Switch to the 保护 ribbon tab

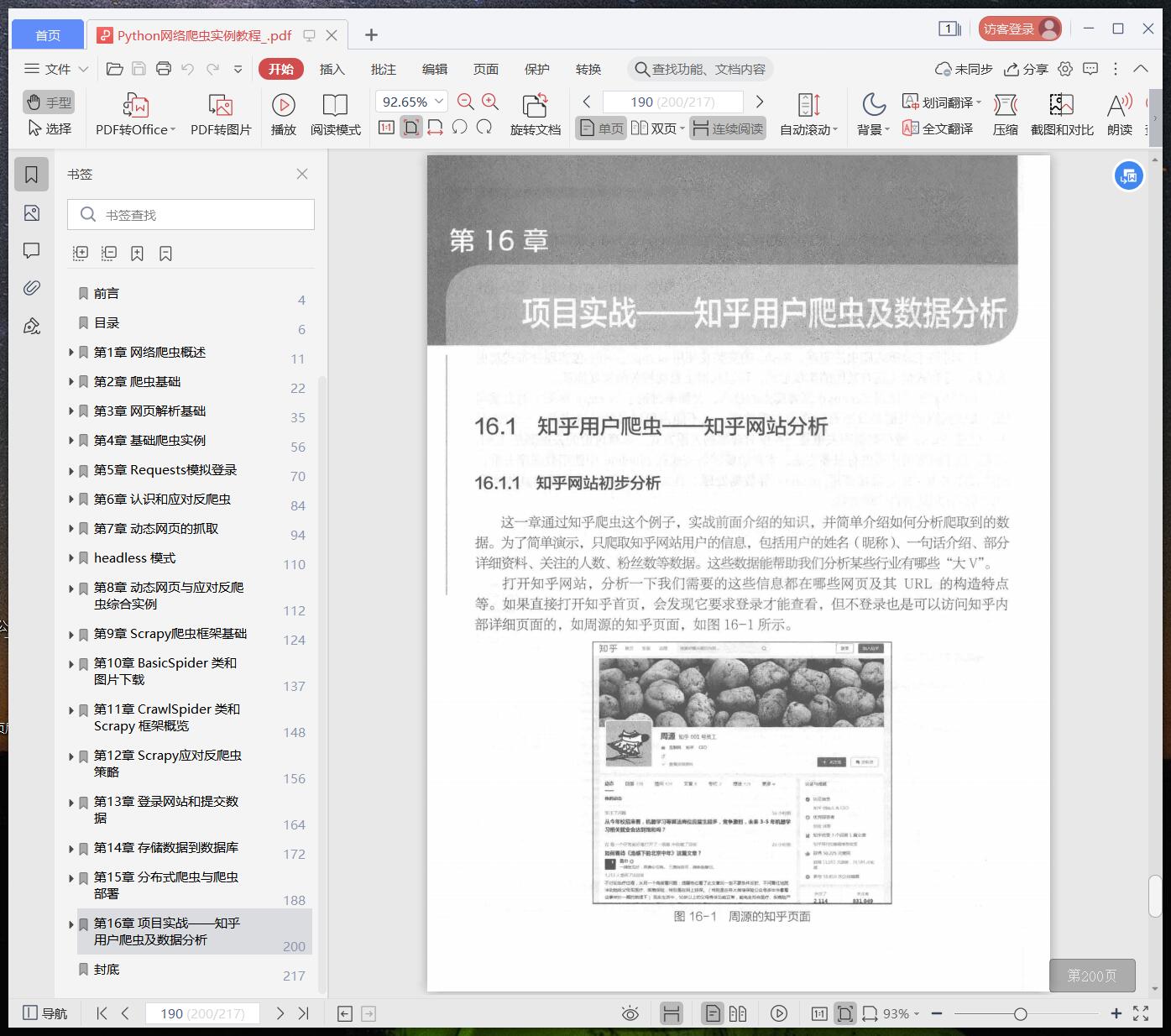coord(537,69)
